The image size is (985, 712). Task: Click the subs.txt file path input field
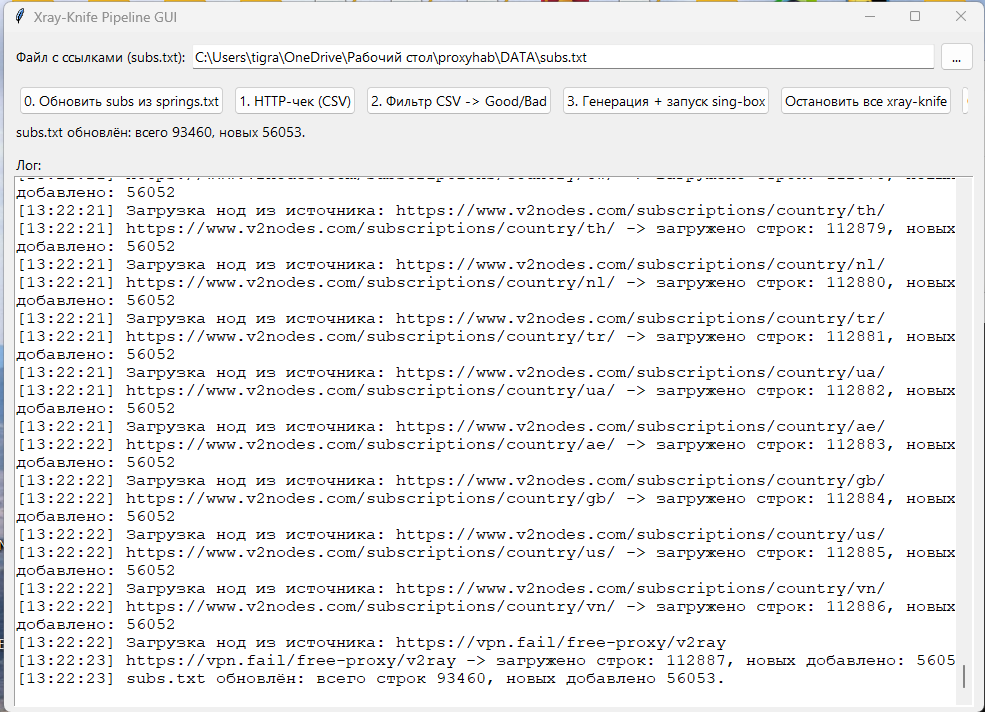pyautogui.click(x=563, y=57)
